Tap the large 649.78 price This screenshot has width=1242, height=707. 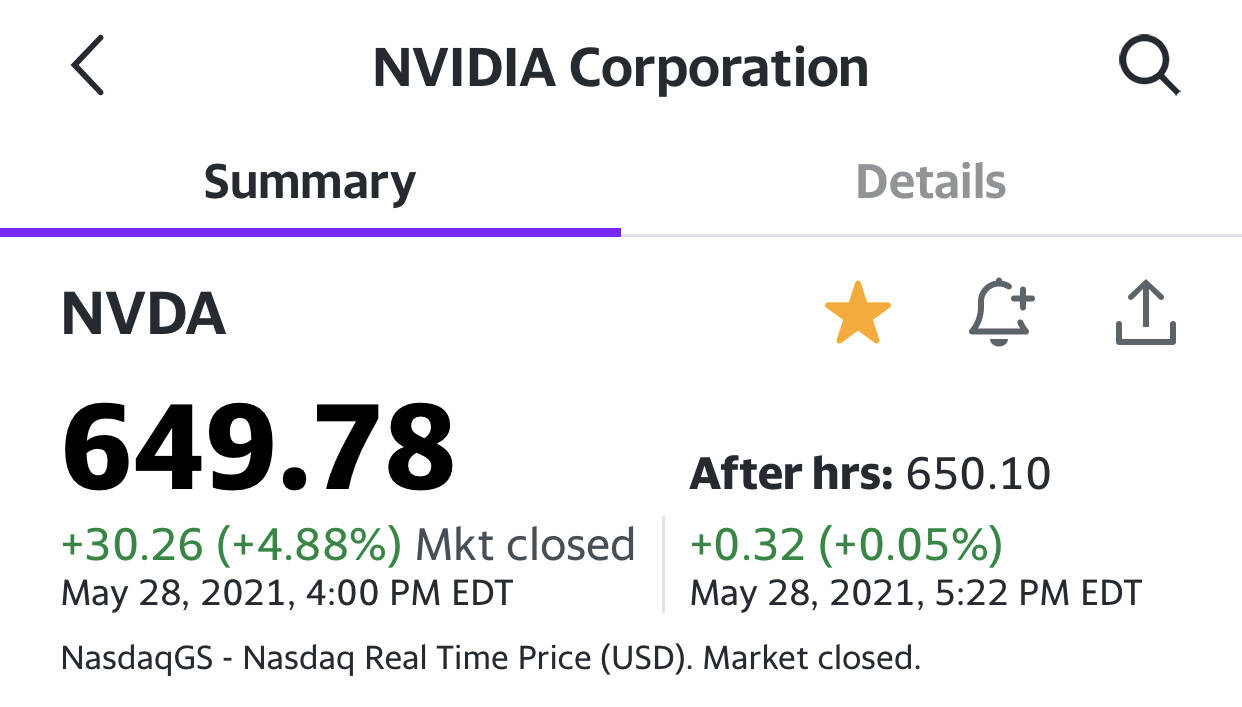258,447
